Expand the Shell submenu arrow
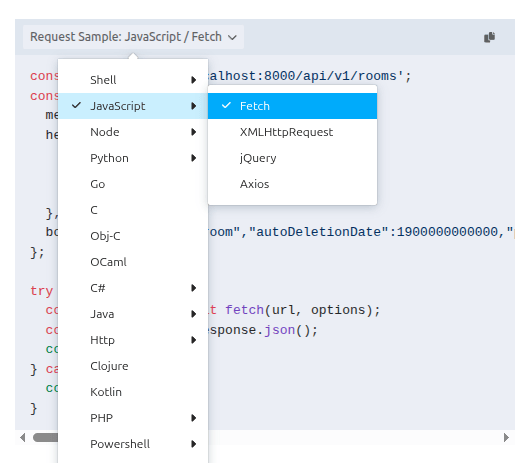 click(193, 80)
